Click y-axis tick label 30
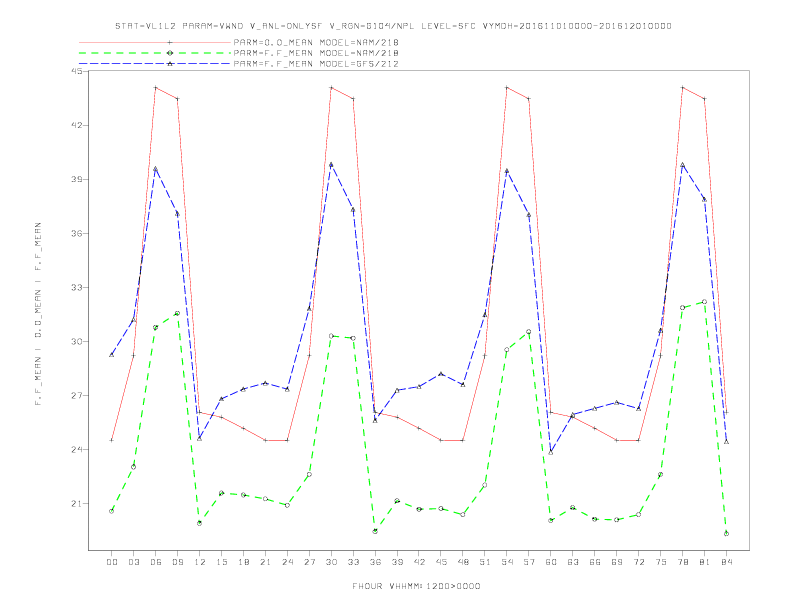This screenshot has height=612, width=792. [76, 341]
